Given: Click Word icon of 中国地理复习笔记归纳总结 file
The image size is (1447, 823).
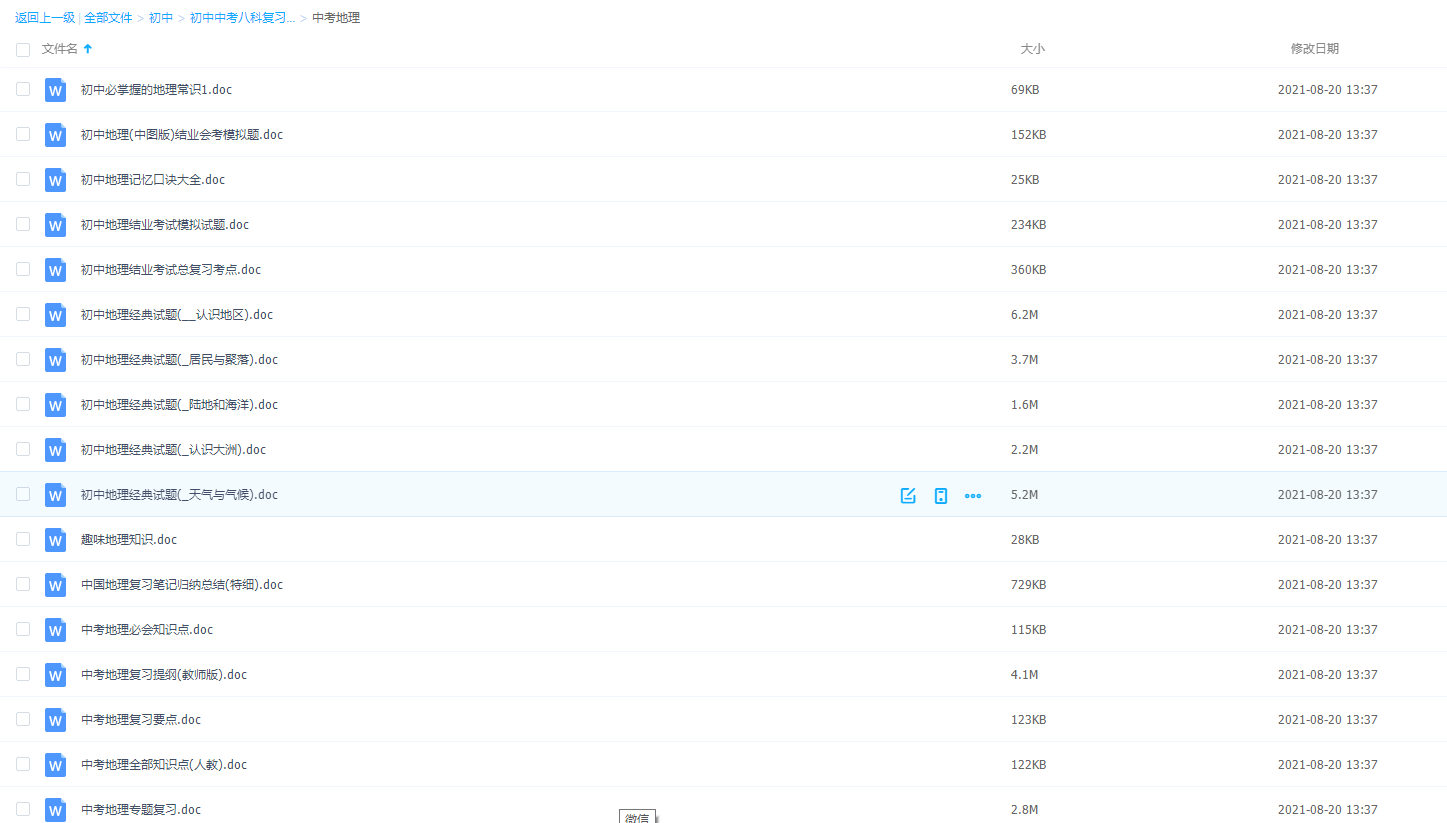Looking at the screenshot, I should point(55,585).
